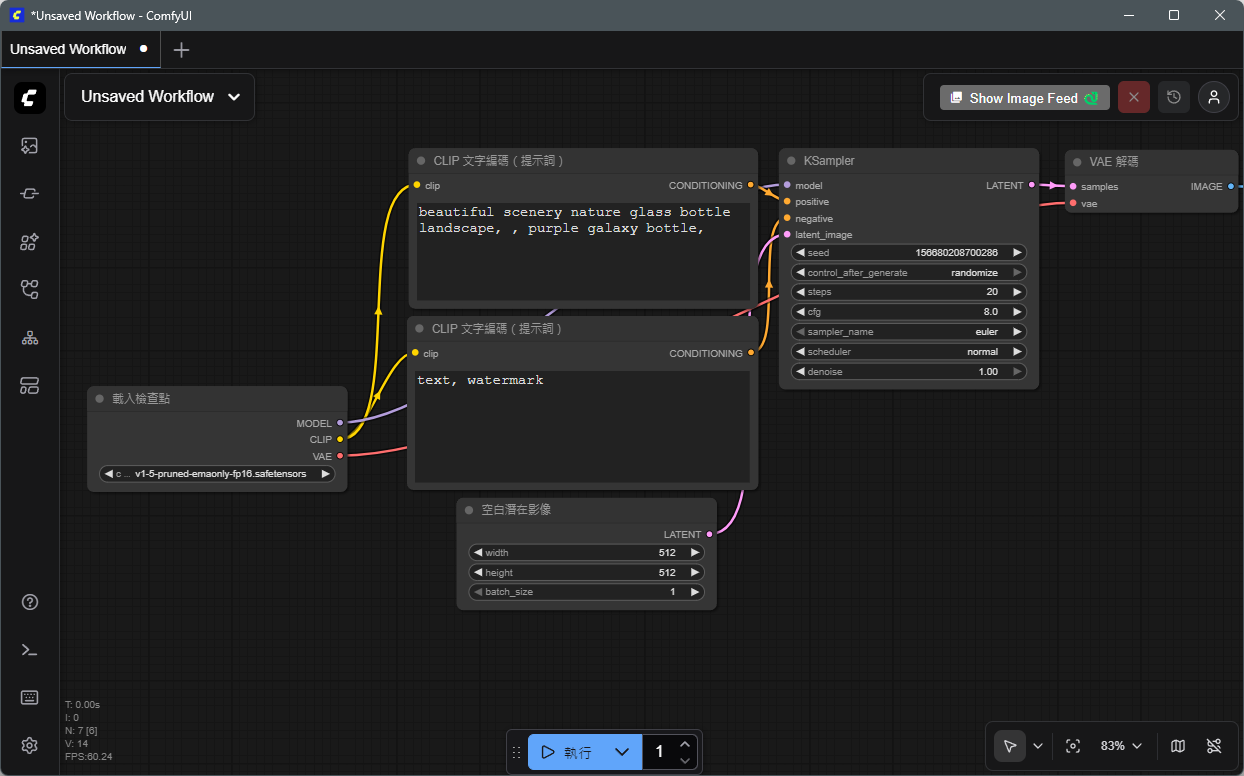Image resolution: width=1244 pixels, height=776 pixels.
Task: Open the workflows sidebar icon
Action: tap(30, 290)
